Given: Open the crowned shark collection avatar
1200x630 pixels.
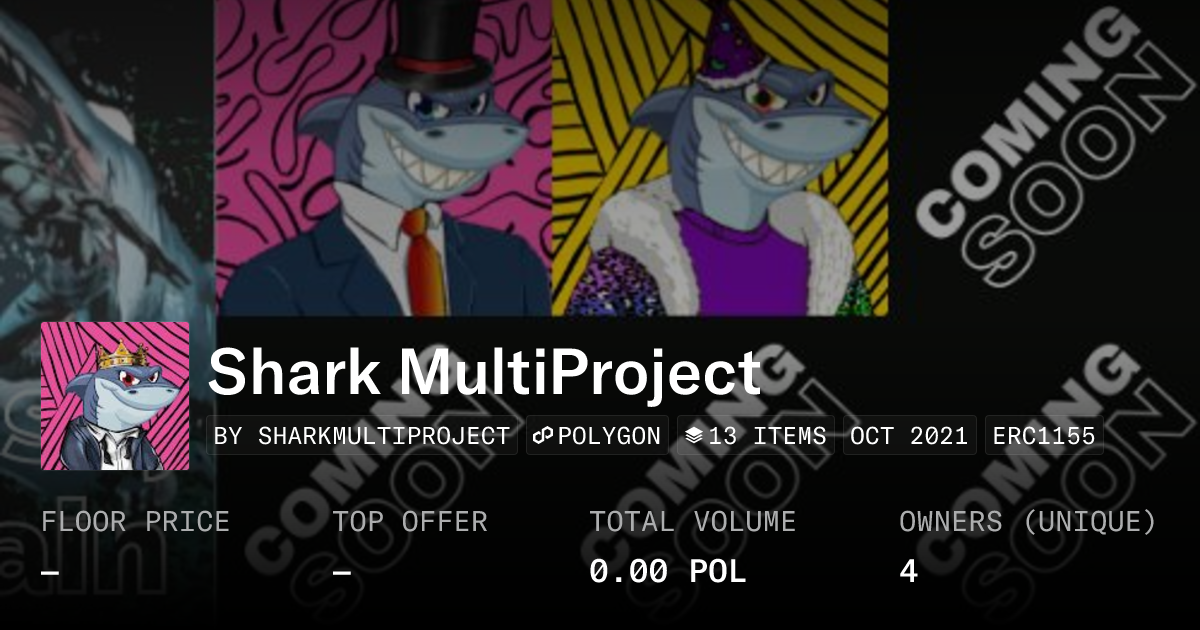Looking at the screenshot, I should tap(115, 396).
